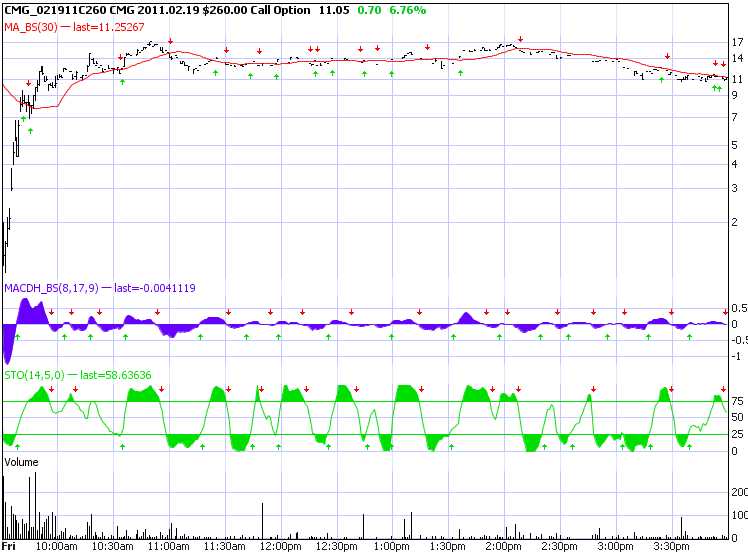Click the 10:00am time axis label
The height and width of the screenshot is (552, 748).
(57, 546)
